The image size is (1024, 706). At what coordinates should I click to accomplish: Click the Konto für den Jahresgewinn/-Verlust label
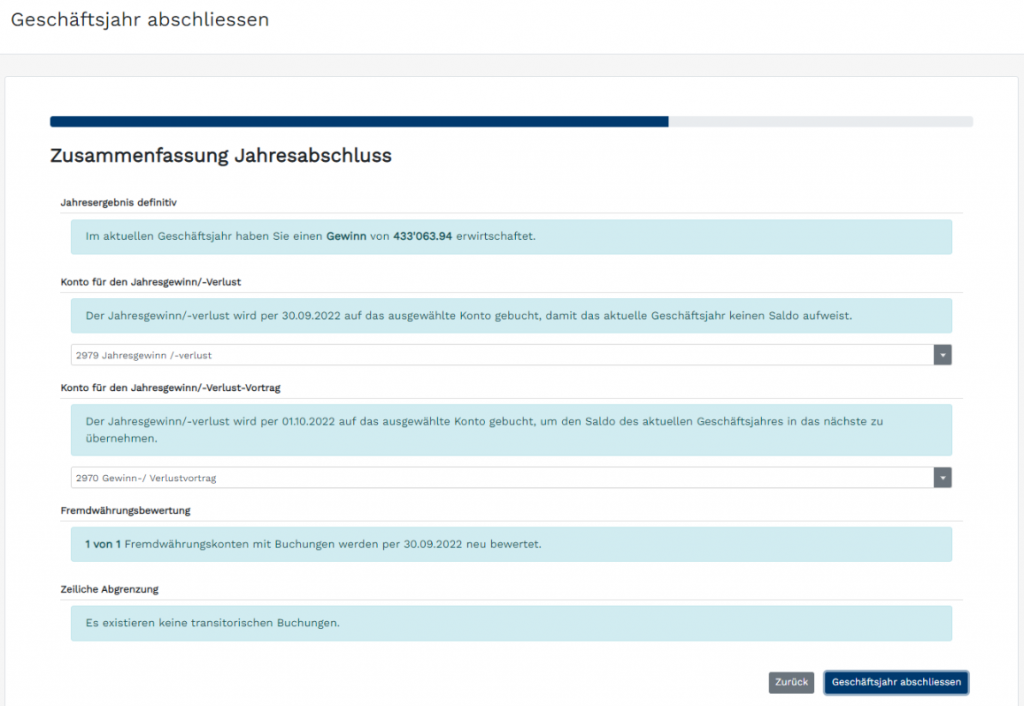click(151, 282)
